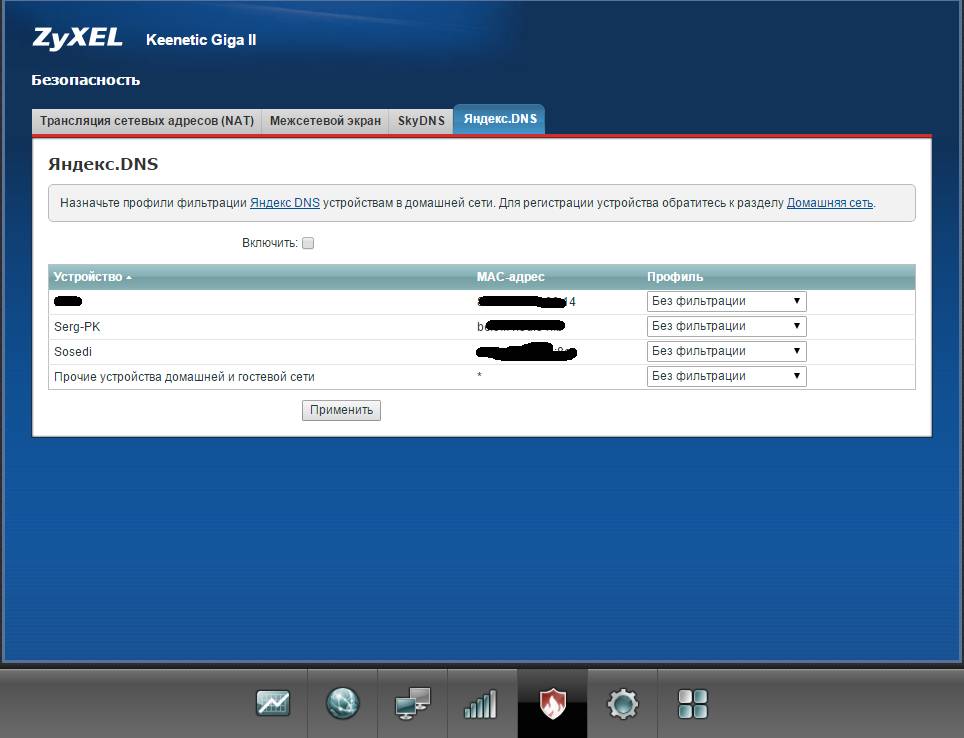964x738 pixels.
Task: Open profile dropdown for Прочие устройства
Action: (x=726, y=376)
